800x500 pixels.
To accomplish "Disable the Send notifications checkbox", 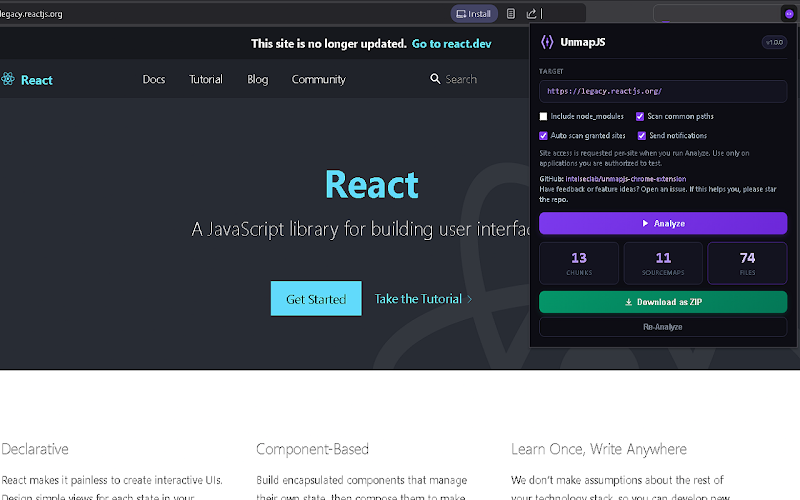I will [x=642, y=136].
